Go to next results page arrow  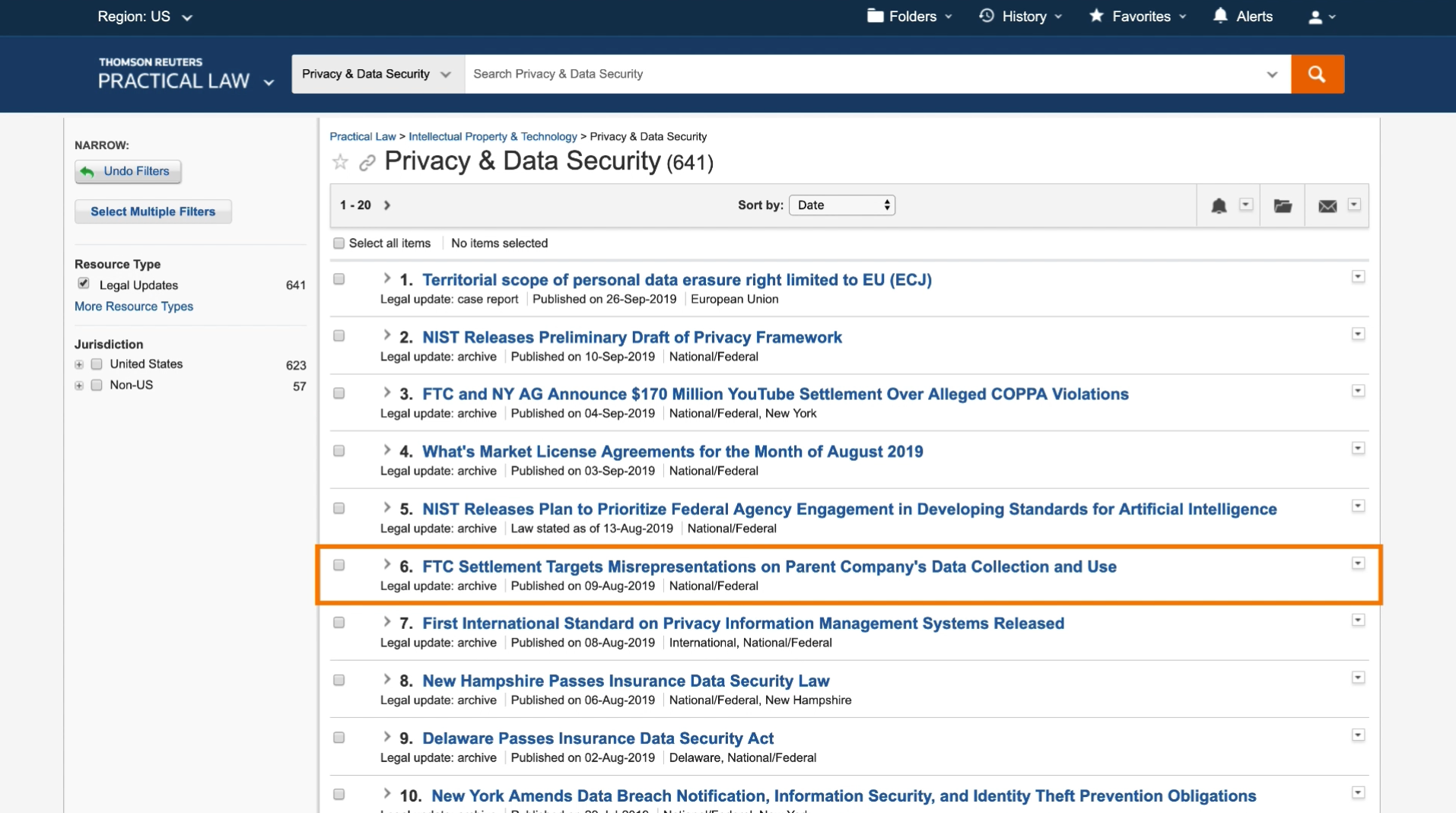387,205
